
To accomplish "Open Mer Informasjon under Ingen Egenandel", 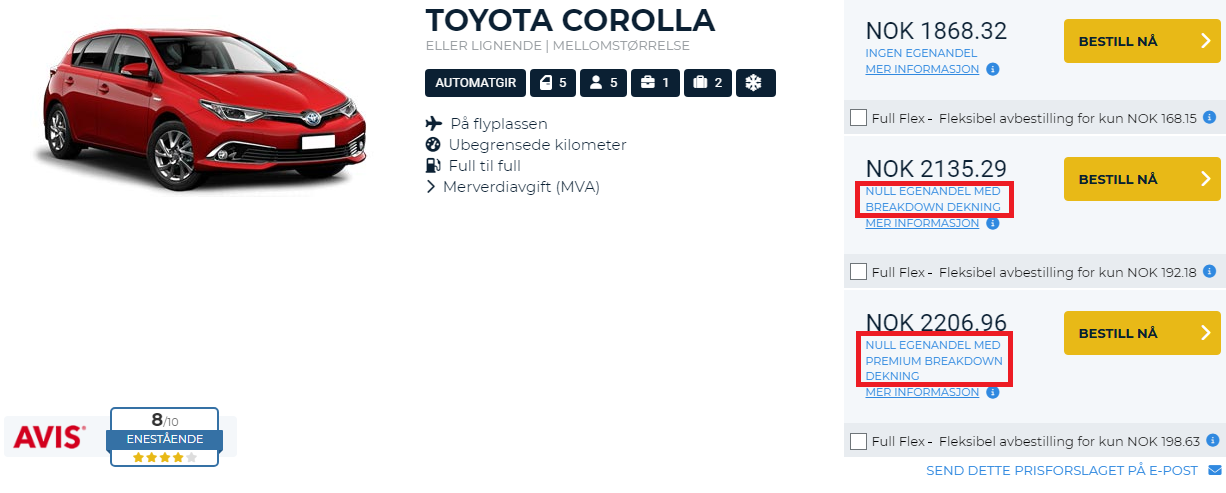I will pyautogui.click(x=922, y=70).
